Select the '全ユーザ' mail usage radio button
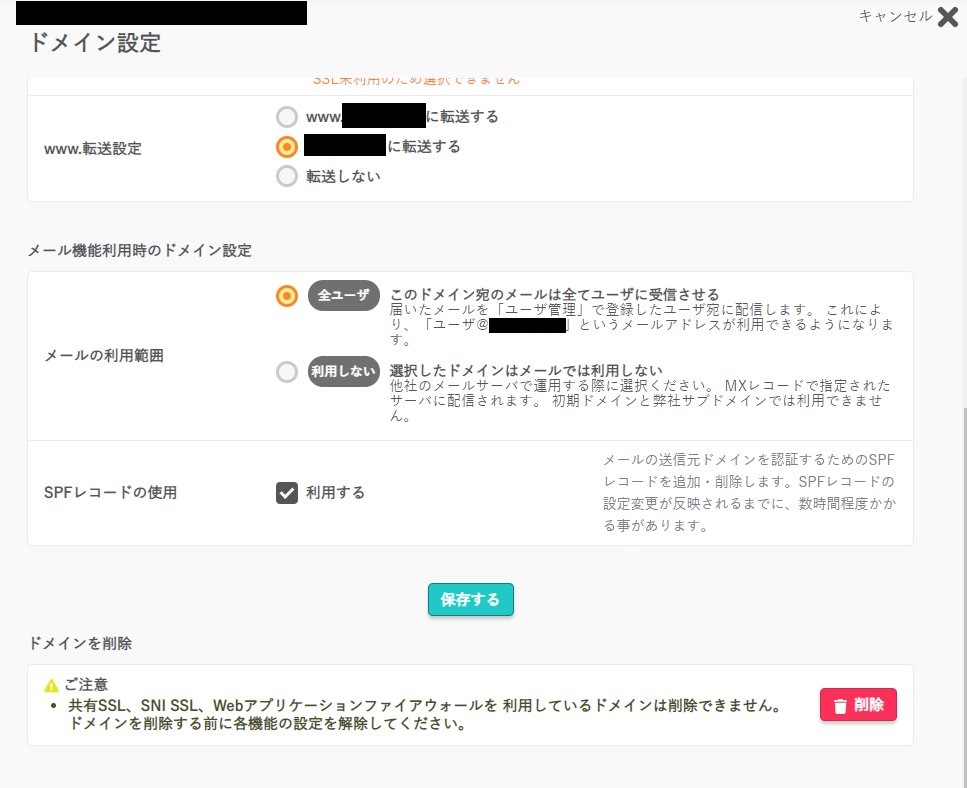The image size is (967, 788). click(x=287, y=295)
